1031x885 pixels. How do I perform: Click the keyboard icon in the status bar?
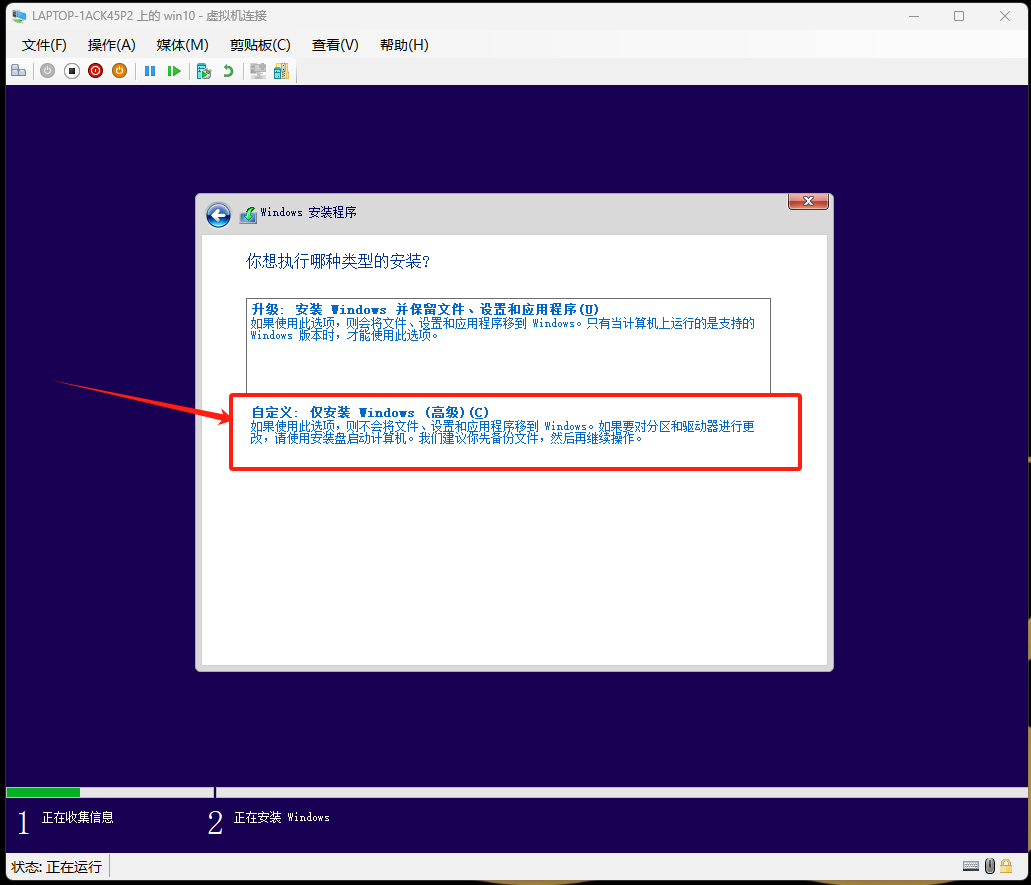pyautogui.click(x=971, y=866)
